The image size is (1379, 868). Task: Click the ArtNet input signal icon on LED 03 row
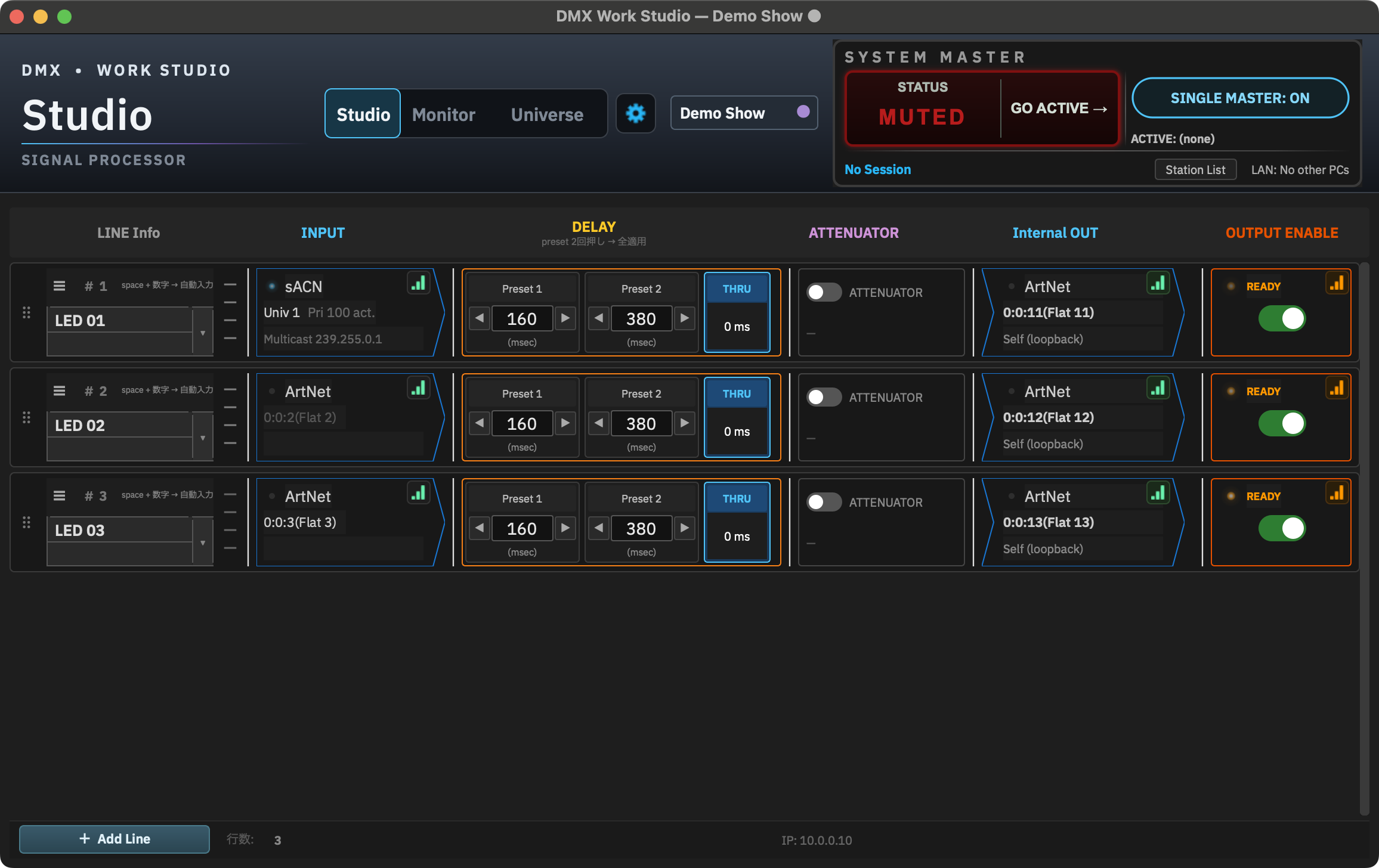pyautogui.click(x=419, y=493)
